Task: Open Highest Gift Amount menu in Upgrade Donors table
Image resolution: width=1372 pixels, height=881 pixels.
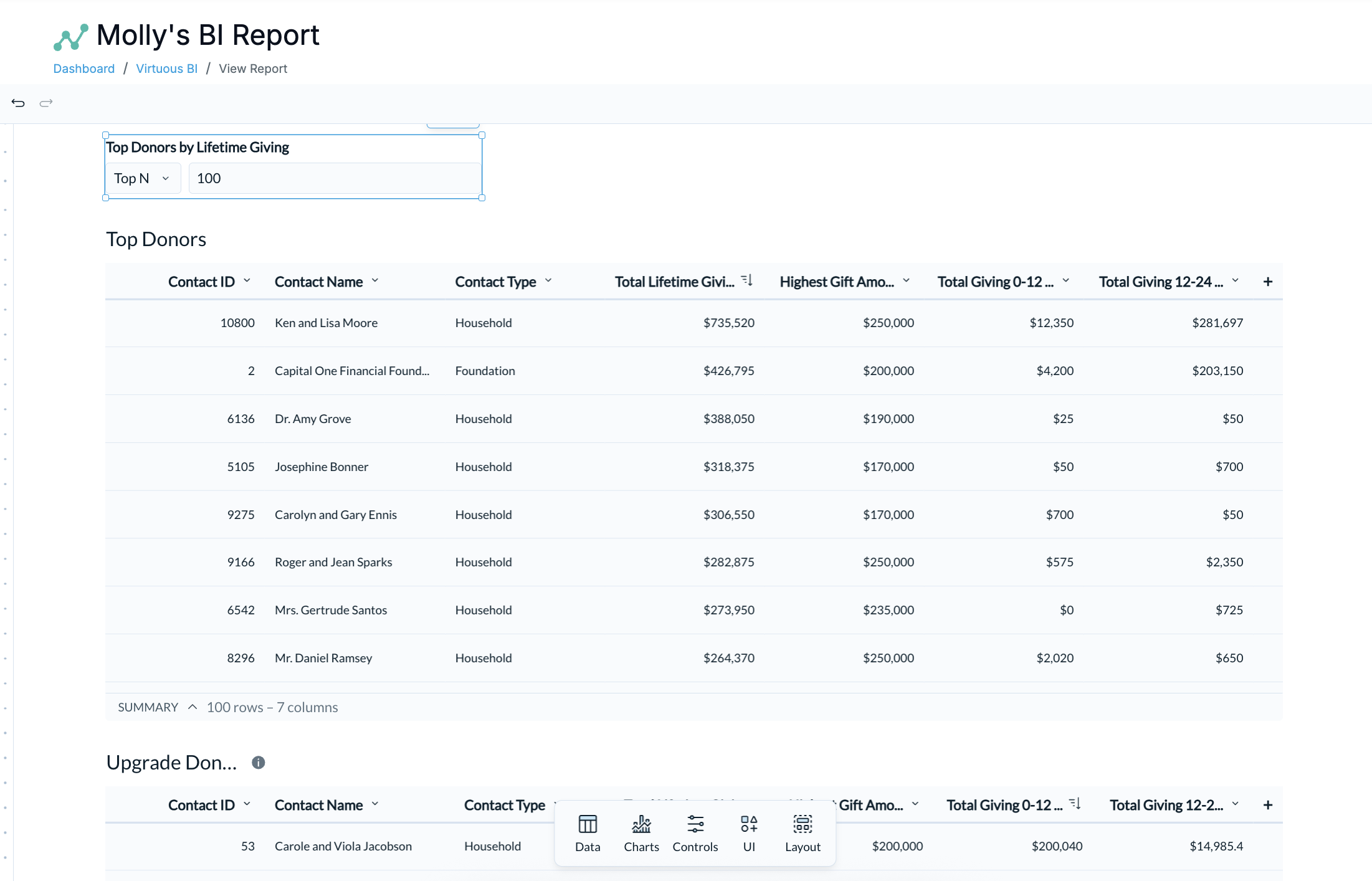Action: [x=915, y=804]
